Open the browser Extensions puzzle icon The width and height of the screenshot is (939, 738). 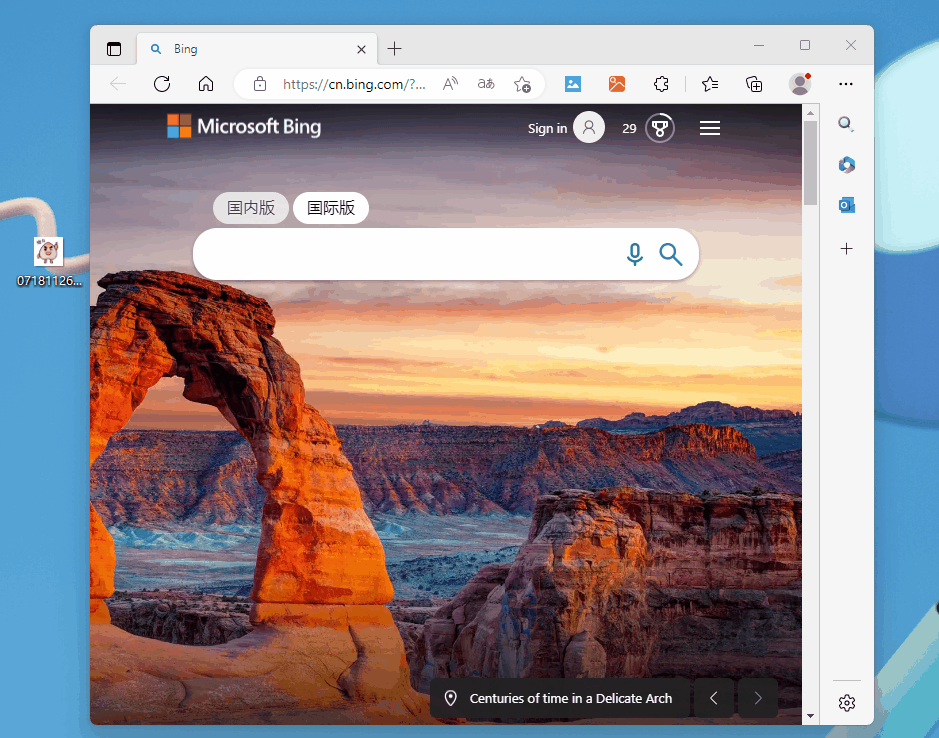[x=661, y=84]
